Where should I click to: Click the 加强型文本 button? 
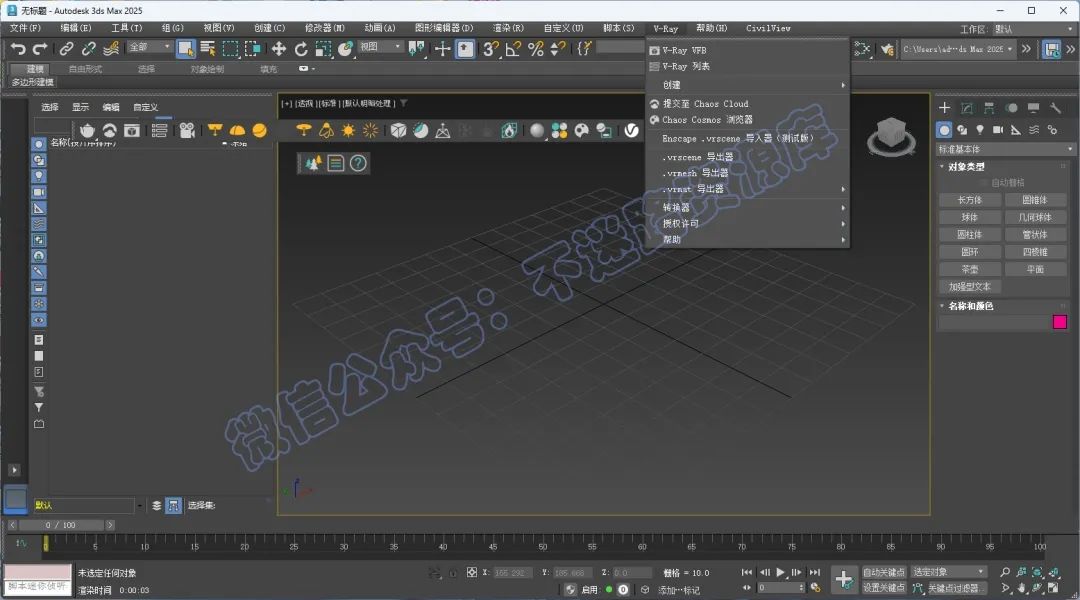point(970,287)
